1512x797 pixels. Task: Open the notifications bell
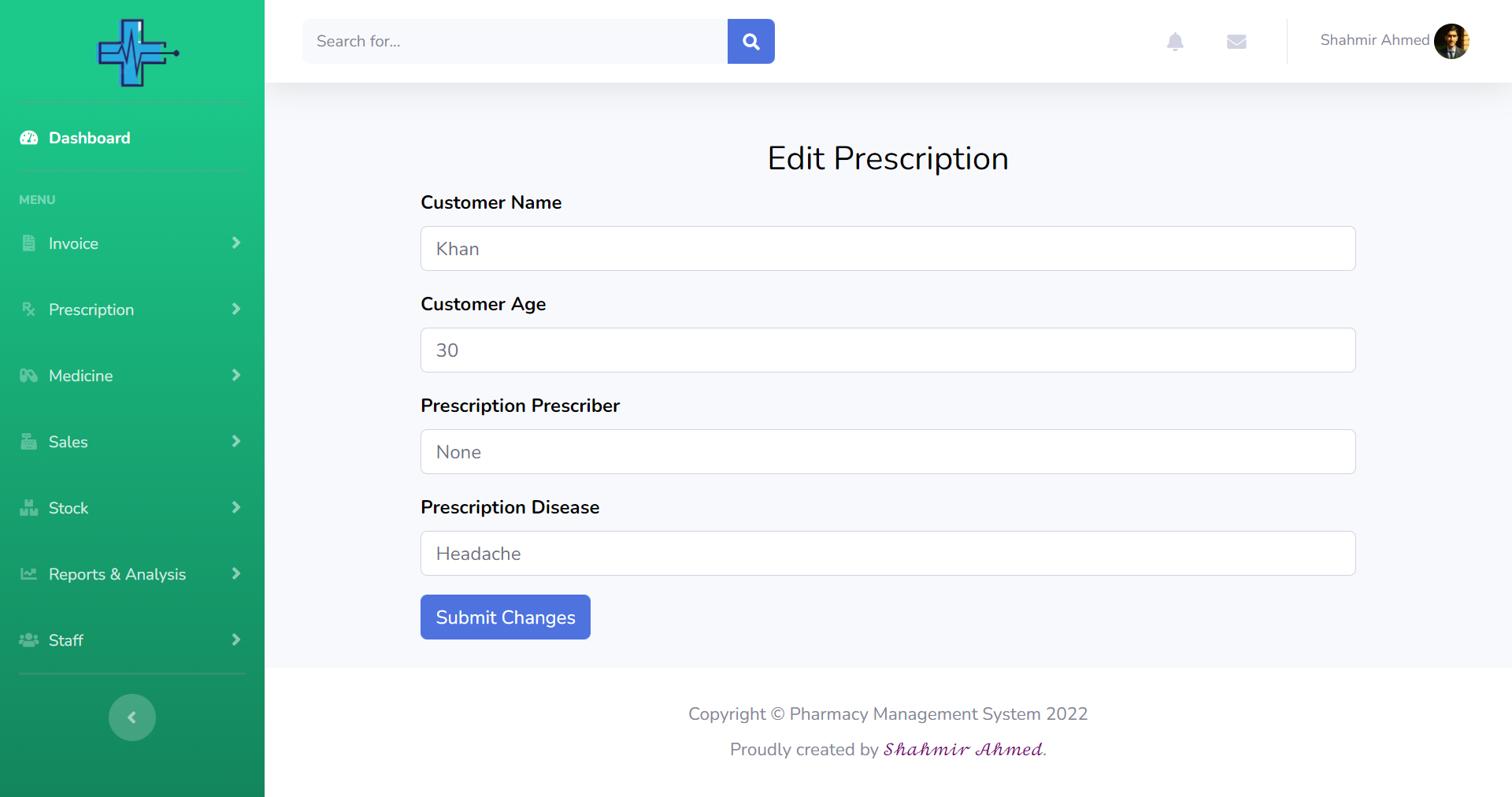tap(1175, 42)
